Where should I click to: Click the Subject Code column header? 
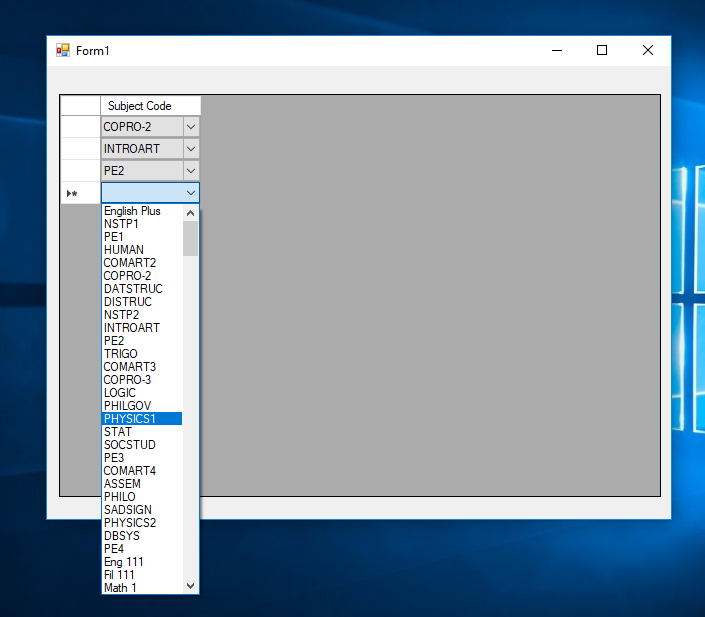(x=151, y=106)
